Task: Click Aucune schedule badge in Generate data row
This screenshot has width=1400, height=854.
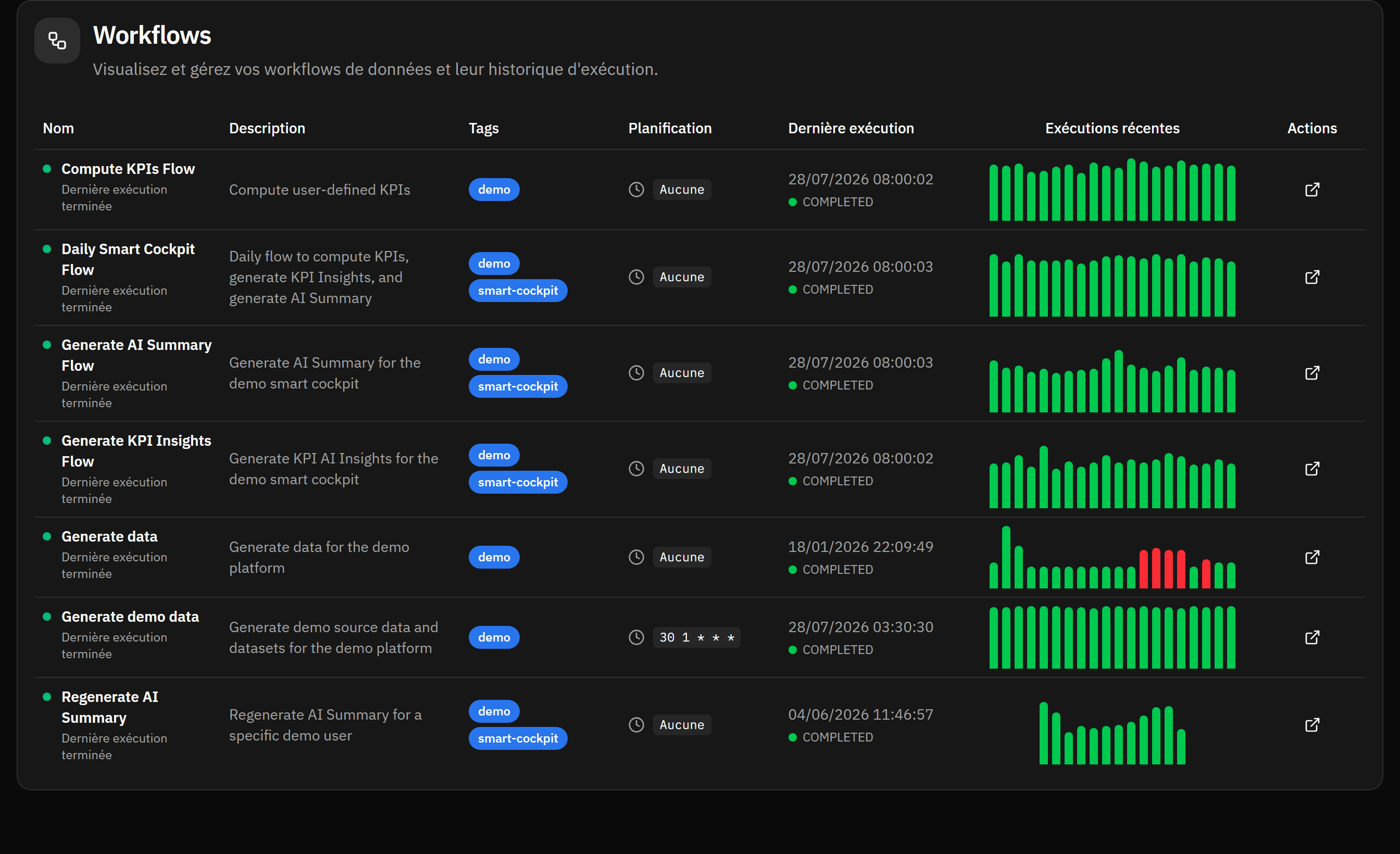Action: pos(682,557)
